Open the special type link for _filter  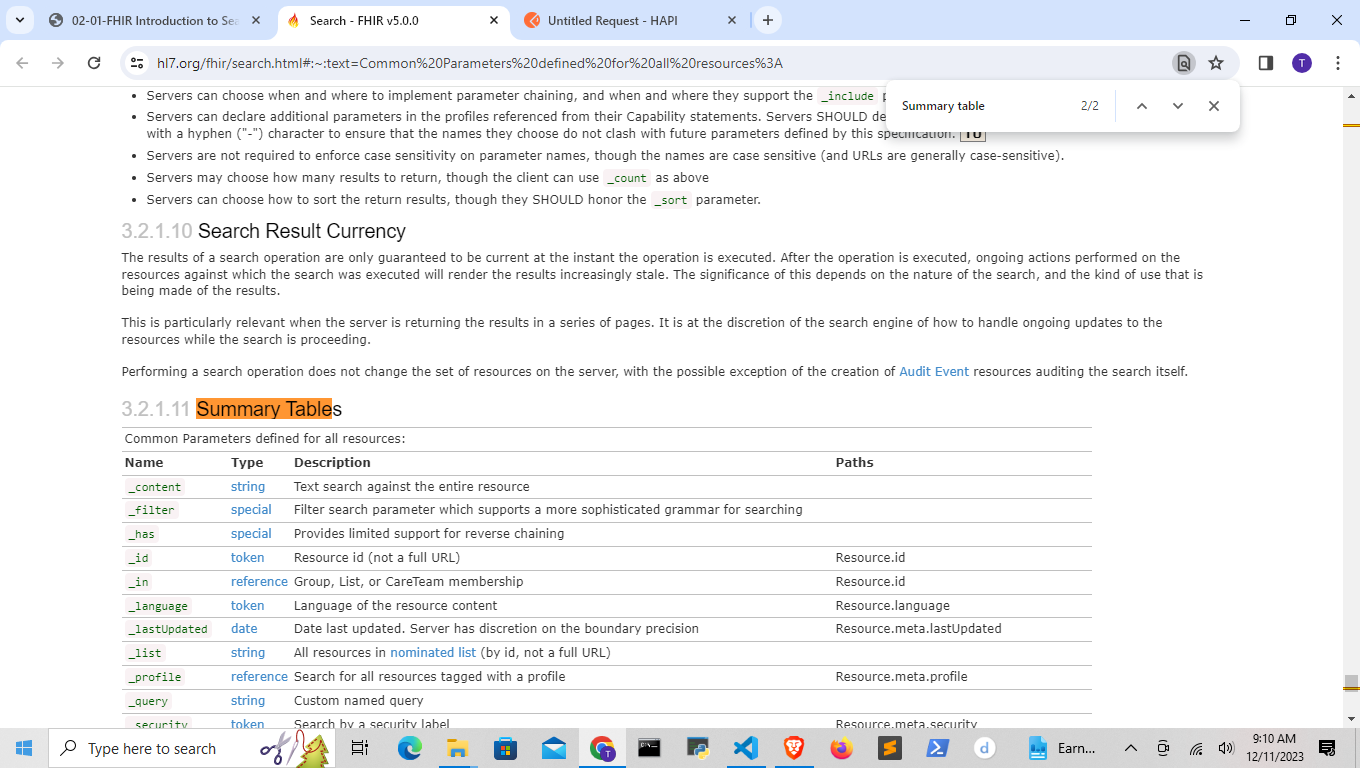(251, 510)
